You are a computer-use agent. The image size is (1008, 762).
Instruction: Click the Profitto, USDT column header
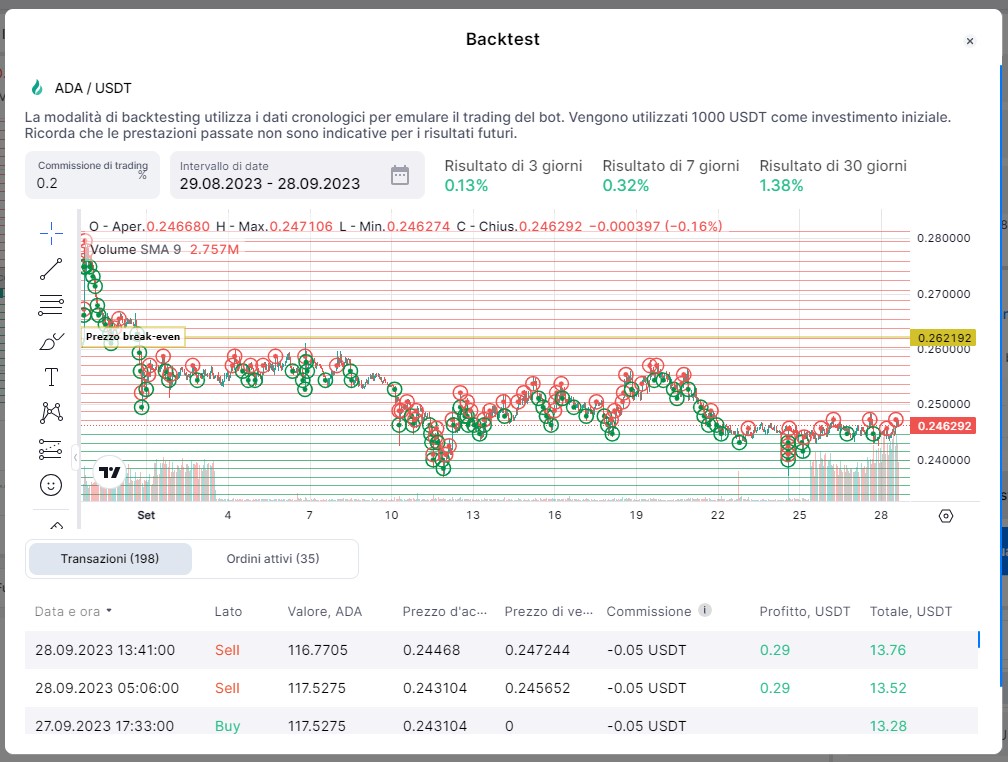click(805, 612)
